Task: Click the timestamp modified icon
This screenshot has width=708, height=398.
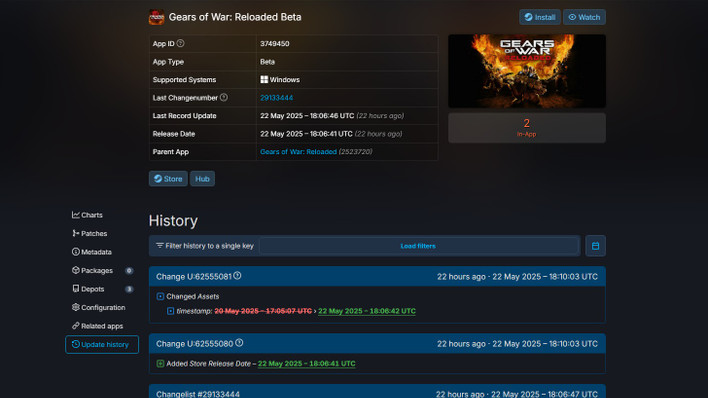Action: coord(170,311)
